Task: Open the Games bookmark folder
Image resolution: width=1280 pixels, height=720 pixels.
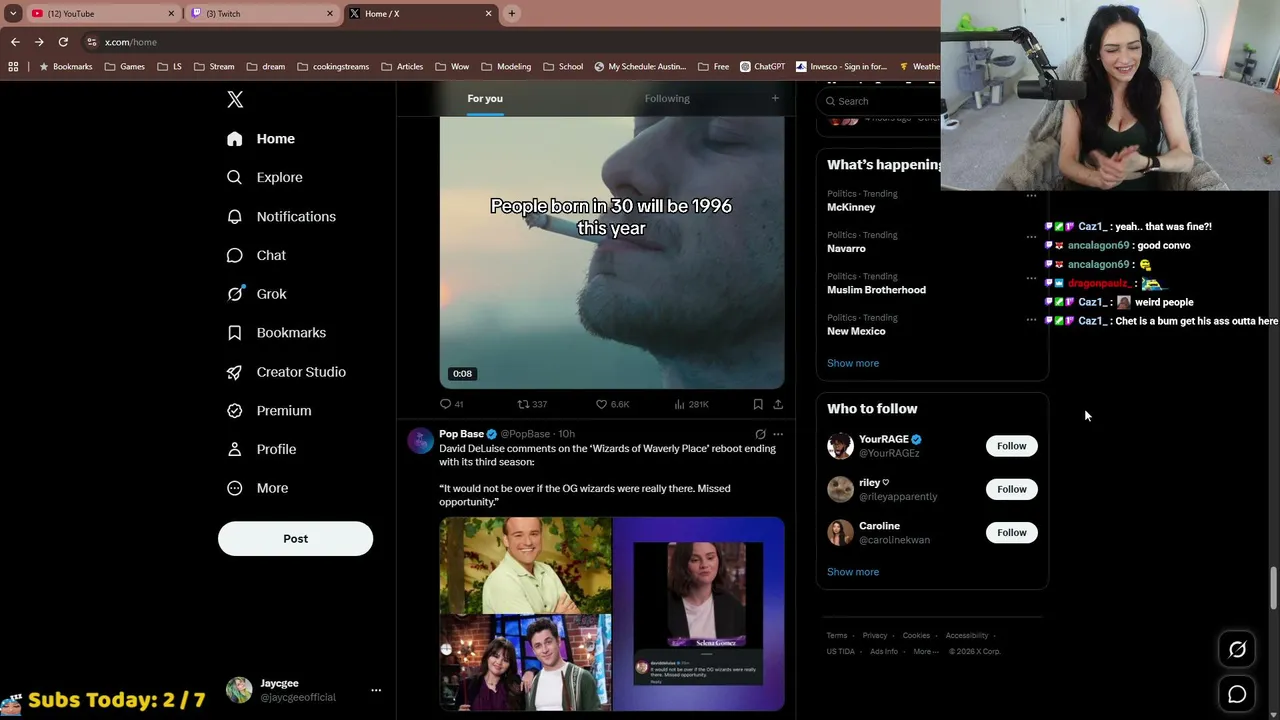Action: pyautogui.click(x=124, y=67)
